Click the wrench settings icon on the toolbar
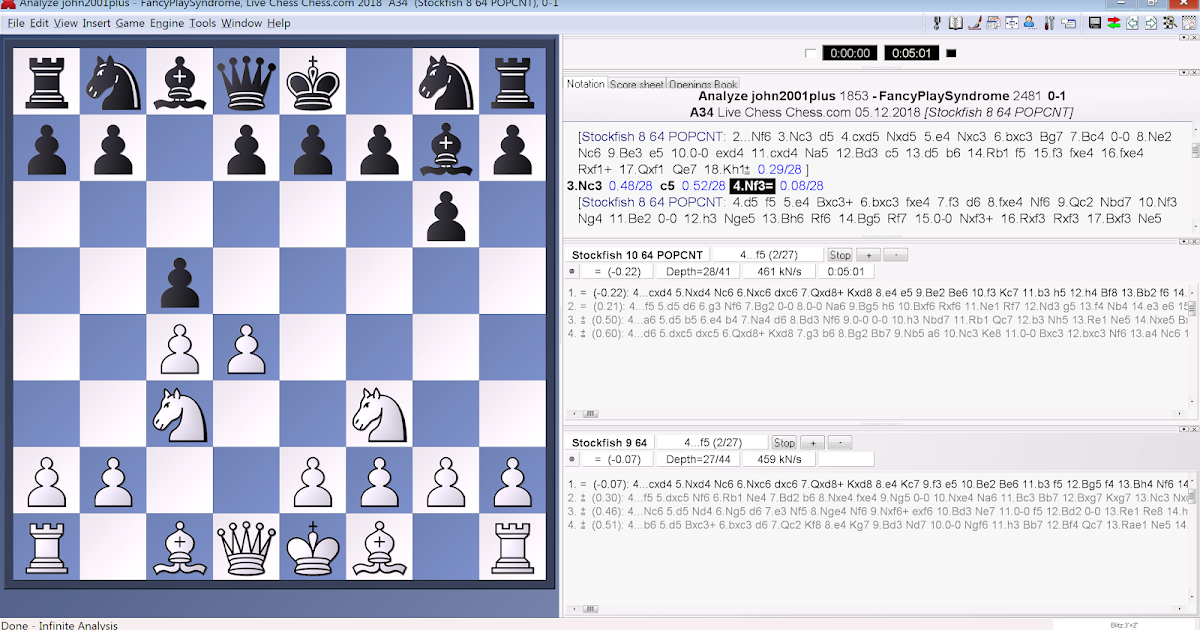This screenshot has height=630, width=1200. (1049, 22)
